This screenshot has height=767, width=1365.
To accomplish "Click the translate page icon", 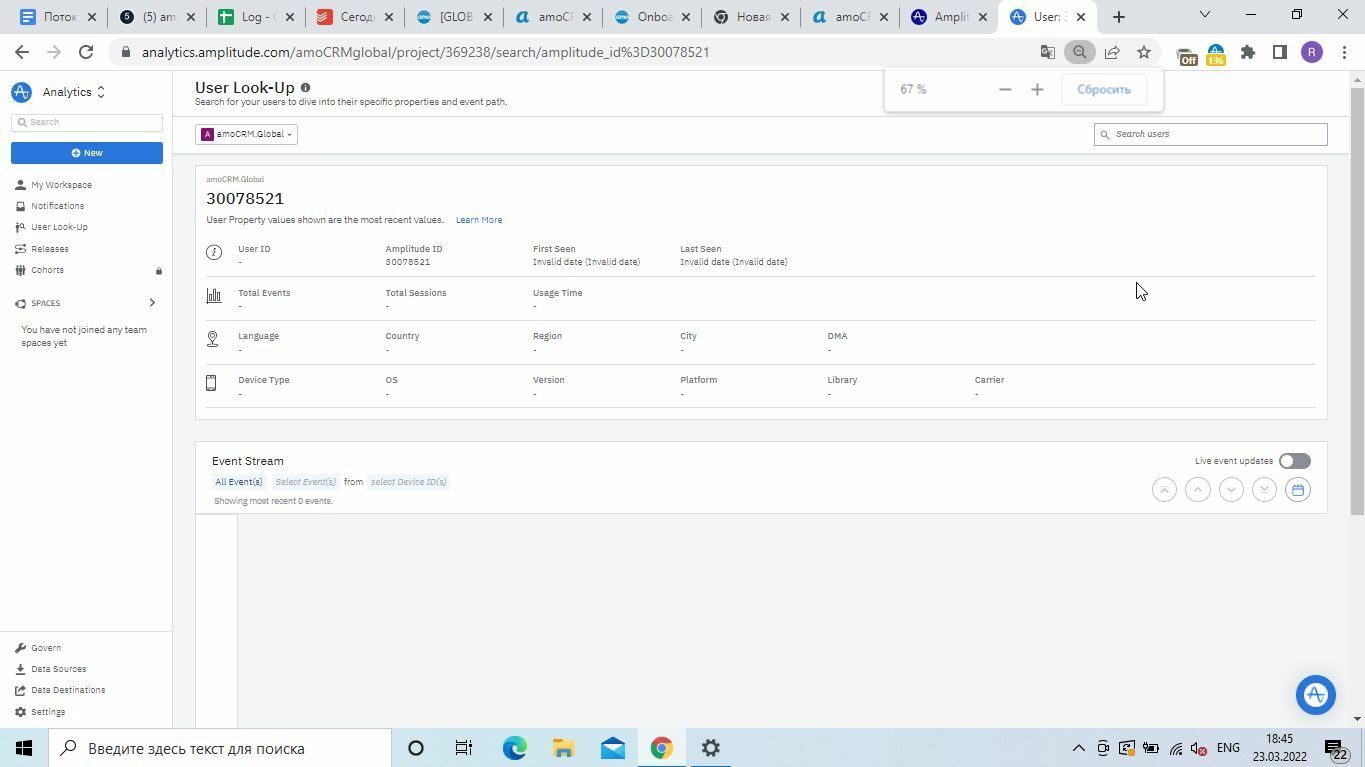I will tap(1047, 52).
